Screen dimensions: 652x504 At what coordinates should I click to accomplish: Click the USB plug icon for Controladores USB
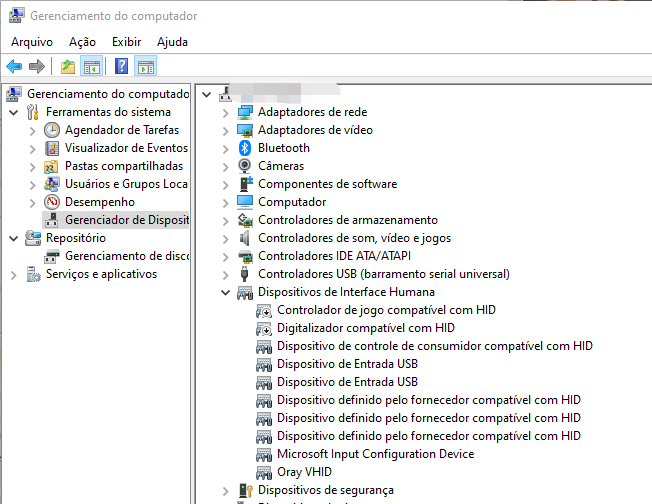point(244,274)
